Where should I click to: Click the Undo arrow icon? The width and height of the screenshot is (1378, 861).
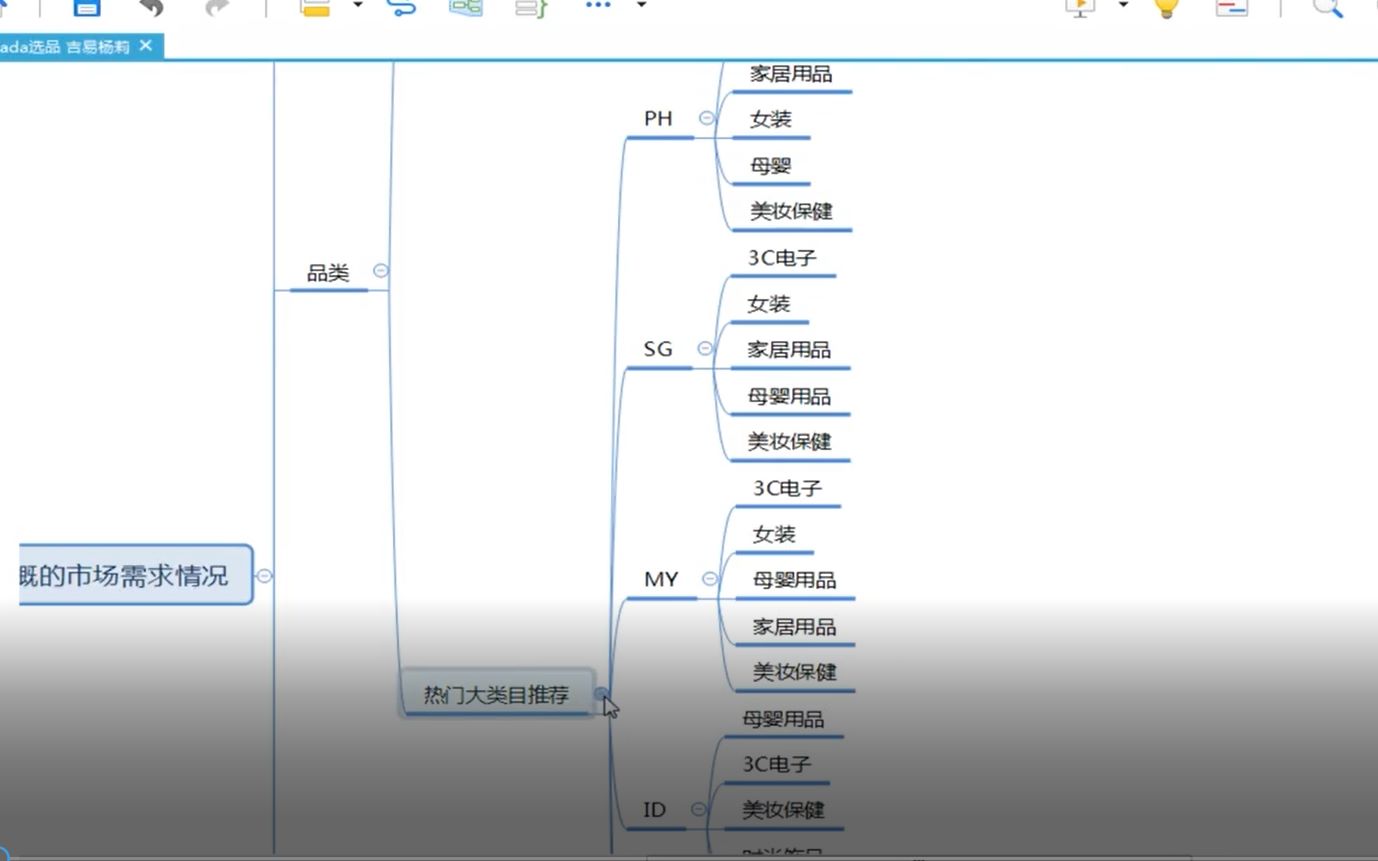point(151,7)
